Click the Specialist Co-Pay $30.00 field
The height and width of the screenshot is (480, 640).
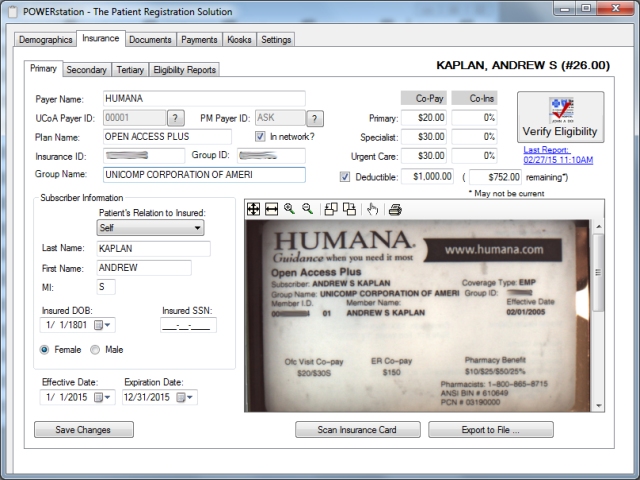coord(424,137)
